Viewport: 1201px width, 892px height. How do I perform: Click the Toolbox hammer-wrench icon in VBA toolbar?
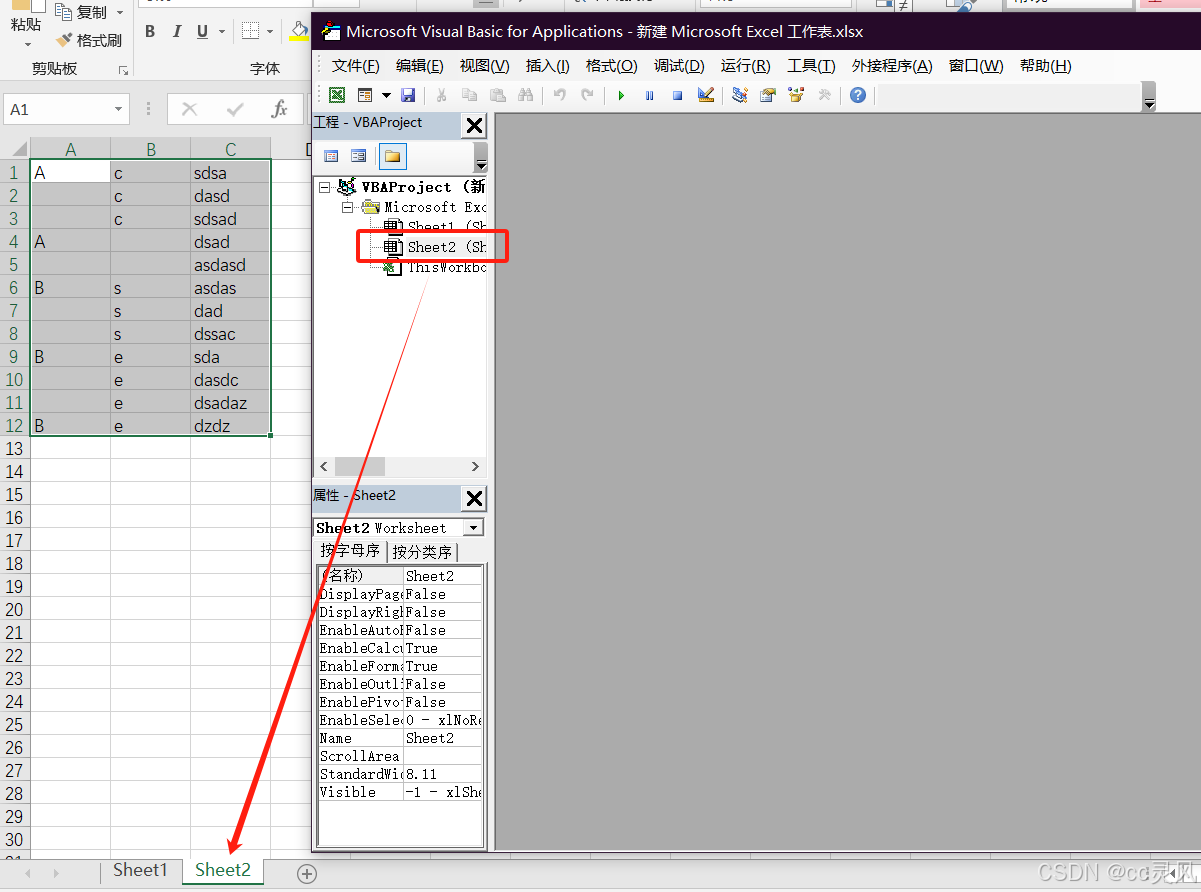824,95
